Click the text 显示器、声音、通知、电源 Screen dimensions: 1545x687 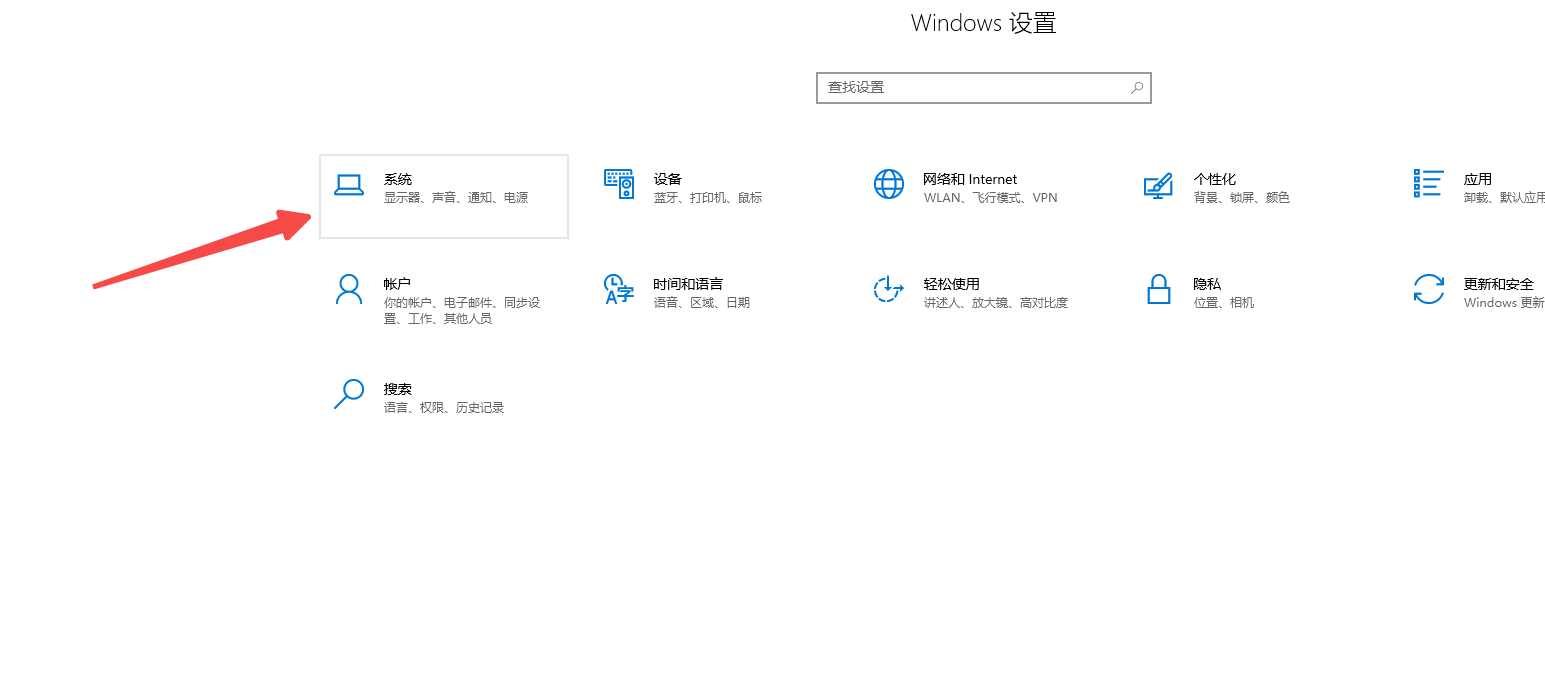coord(456,198)
